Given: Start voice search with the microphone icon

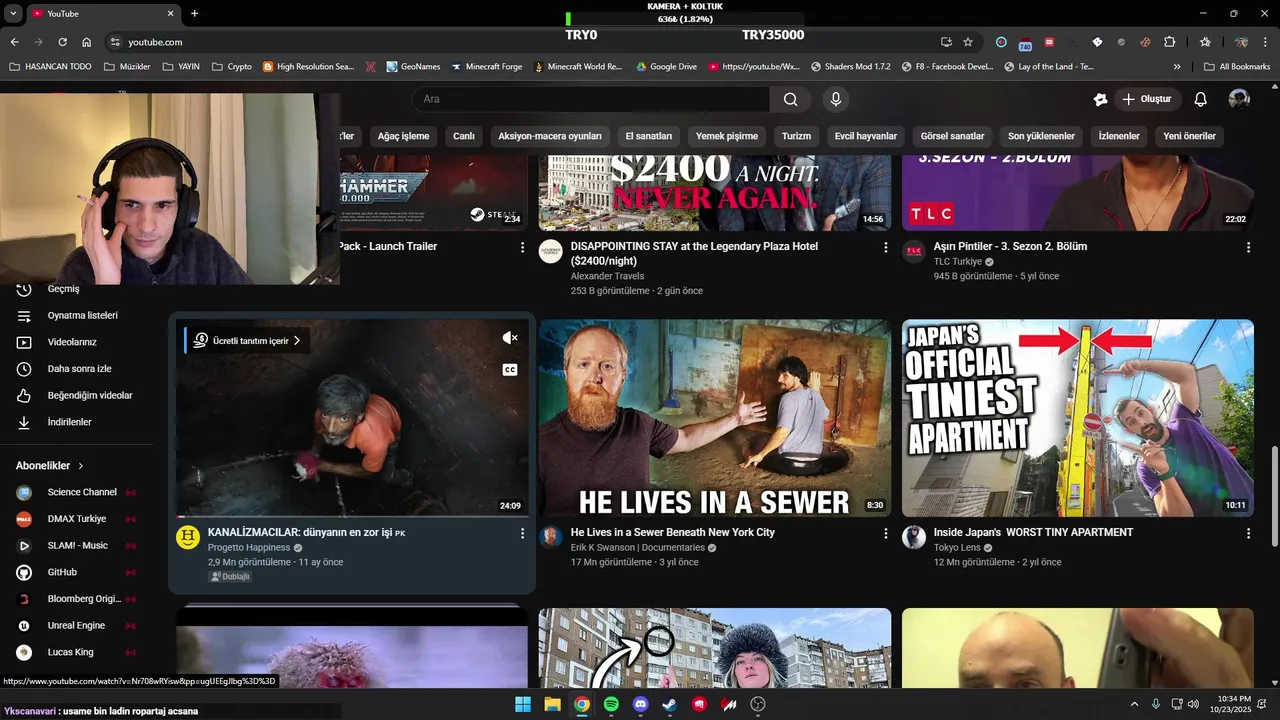Looking at the screenshot, I should pyautogui.click(x=836, y=99).
